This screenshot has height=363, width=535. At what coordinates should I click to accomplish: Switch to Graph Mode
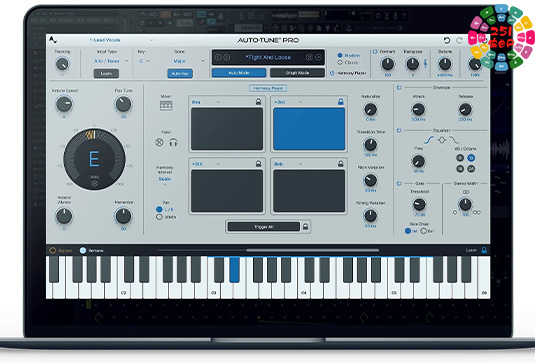point(297,73)
